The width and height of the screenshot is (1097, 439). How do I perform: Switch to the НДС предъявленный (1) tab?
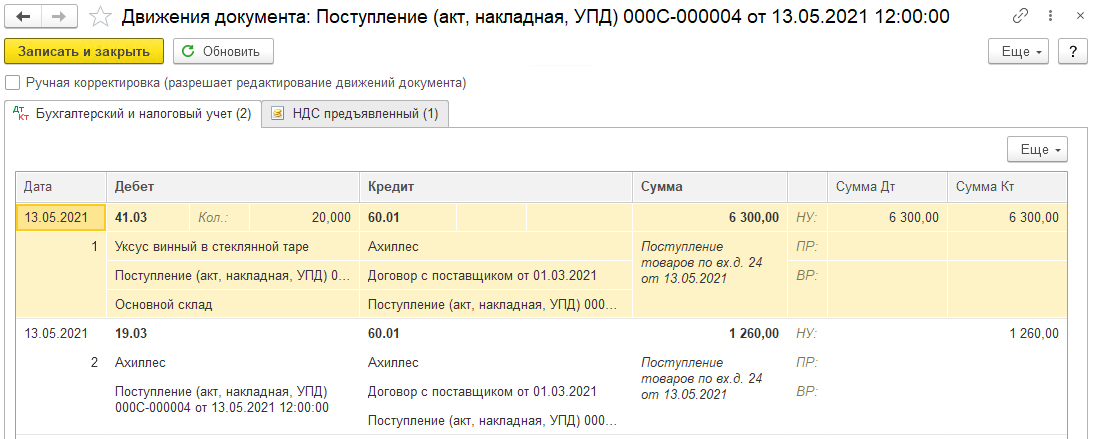pyautogui.click(x=355, y=113)
